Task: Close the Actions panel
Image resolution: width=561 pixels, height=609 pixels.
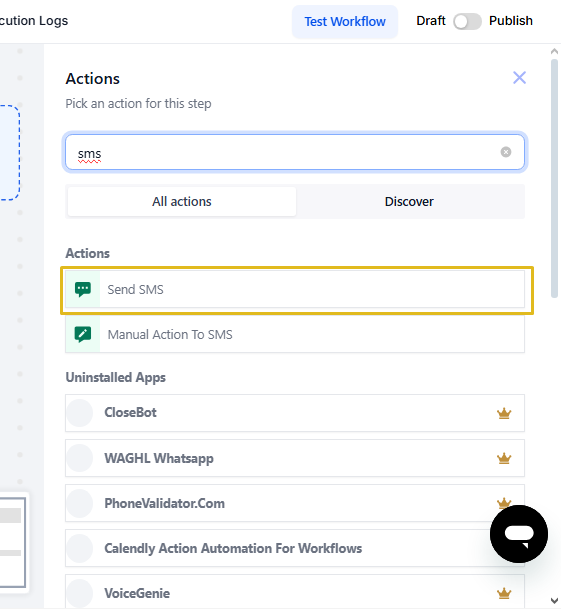Action: 519,78
